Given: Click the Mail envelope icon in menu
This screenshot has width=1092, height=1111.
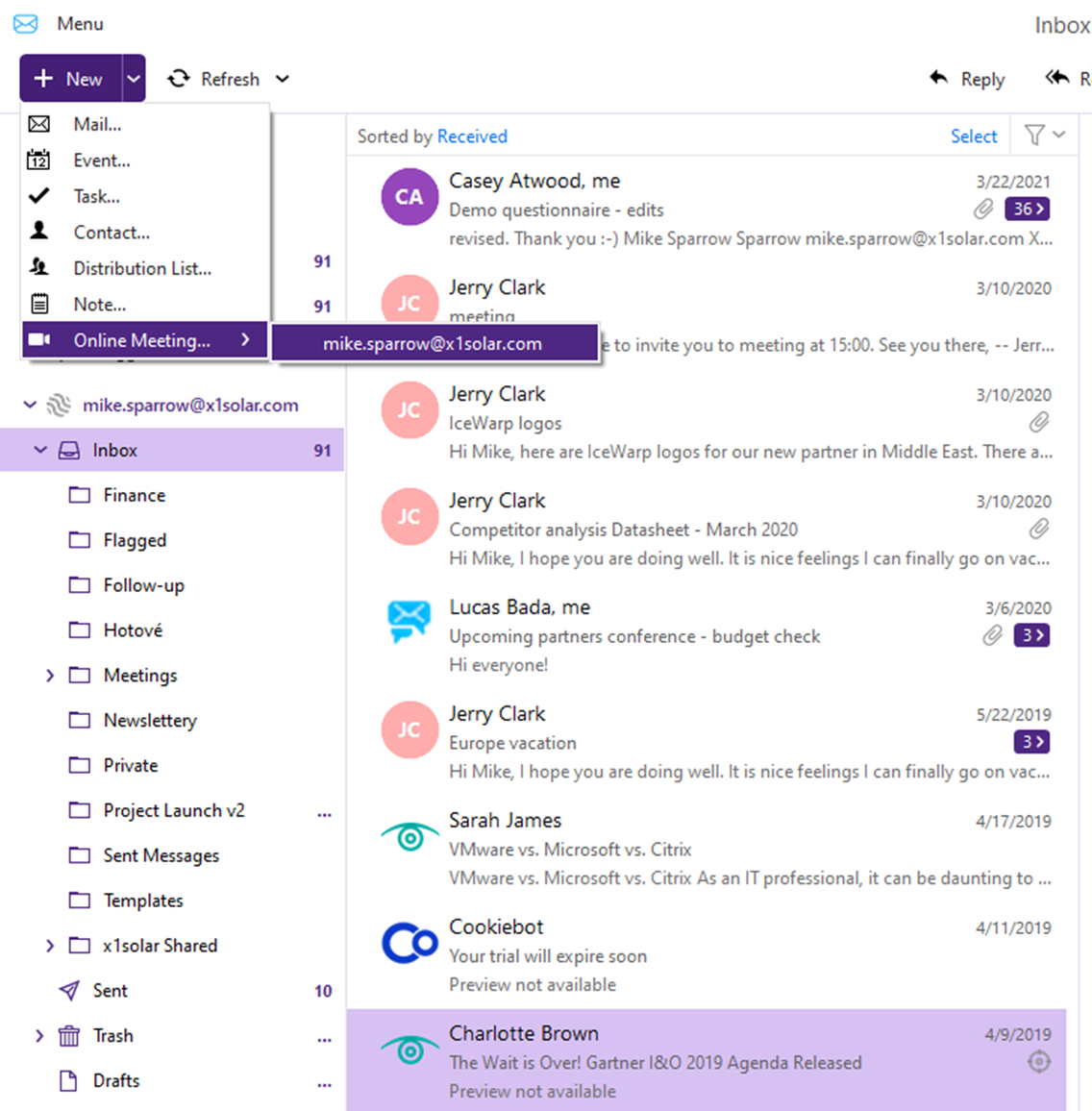Looking at the screenshot, I should click(x=39, y=124).
